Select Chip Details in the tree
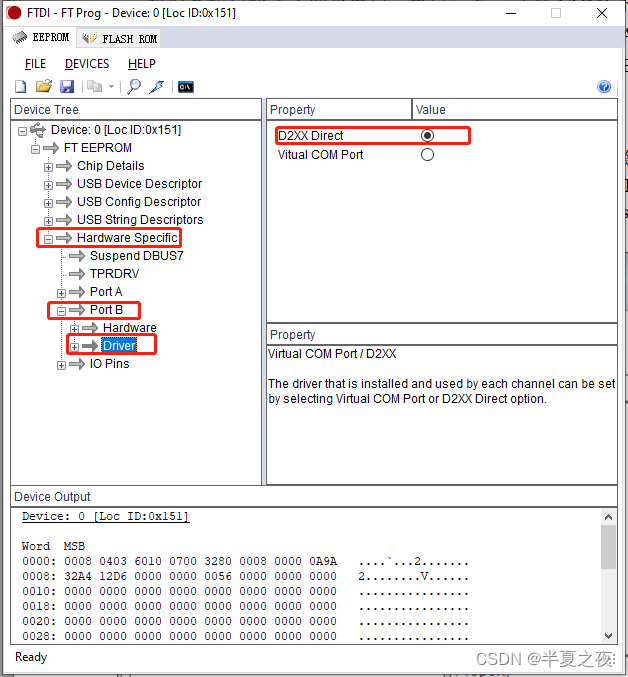Image resolution: width=628 pixels, height=677 pixels. 110,166
